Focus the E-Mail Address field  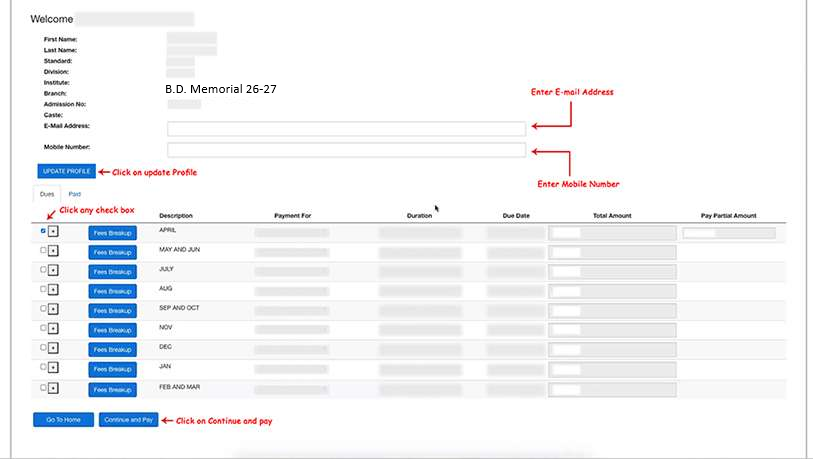pos(346,129)
